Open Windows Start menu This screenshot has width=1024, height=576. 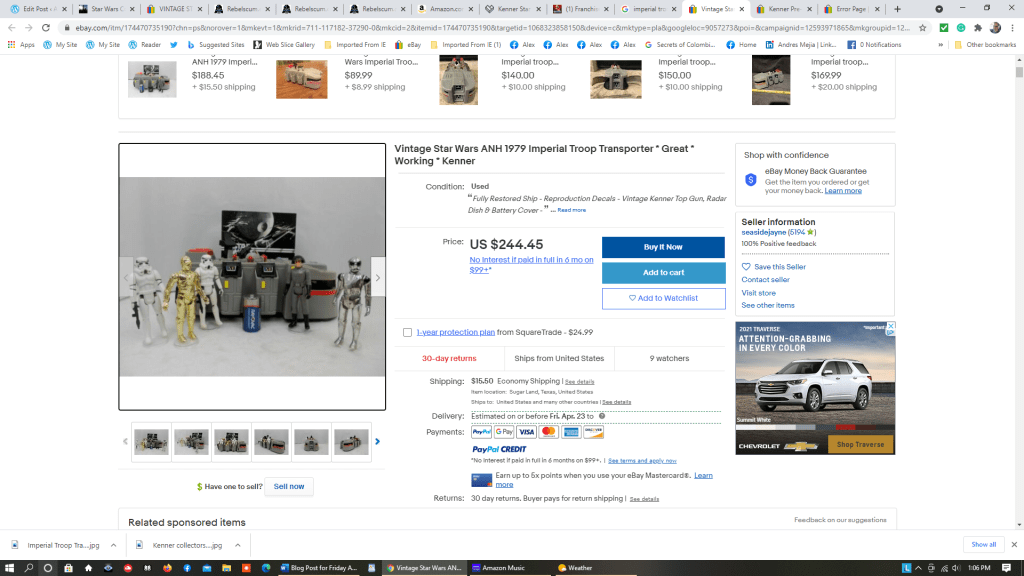(9, 568)
